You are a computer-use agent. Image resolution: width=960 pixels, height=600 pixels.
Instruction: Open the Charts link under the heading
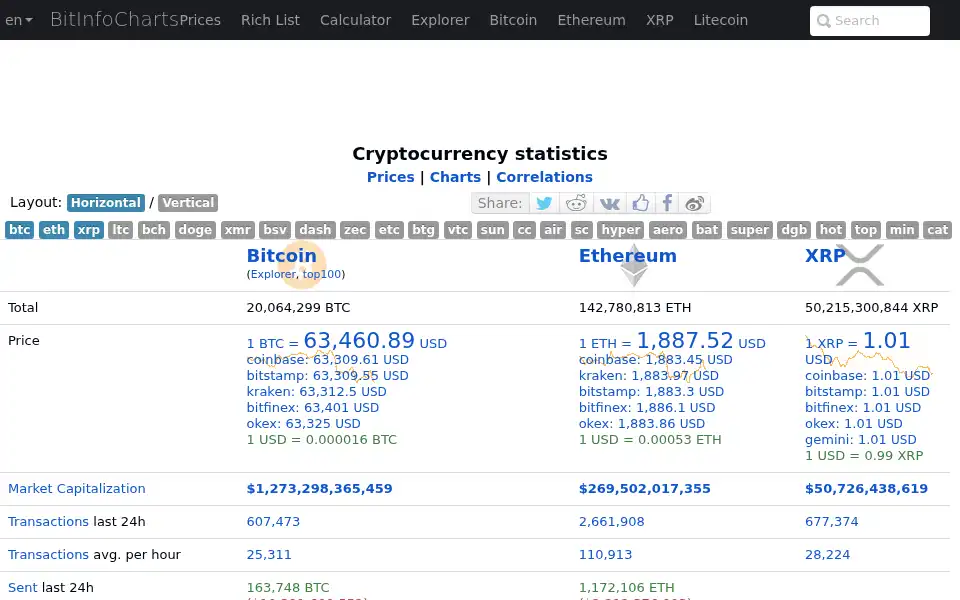(x=456, y=177)
